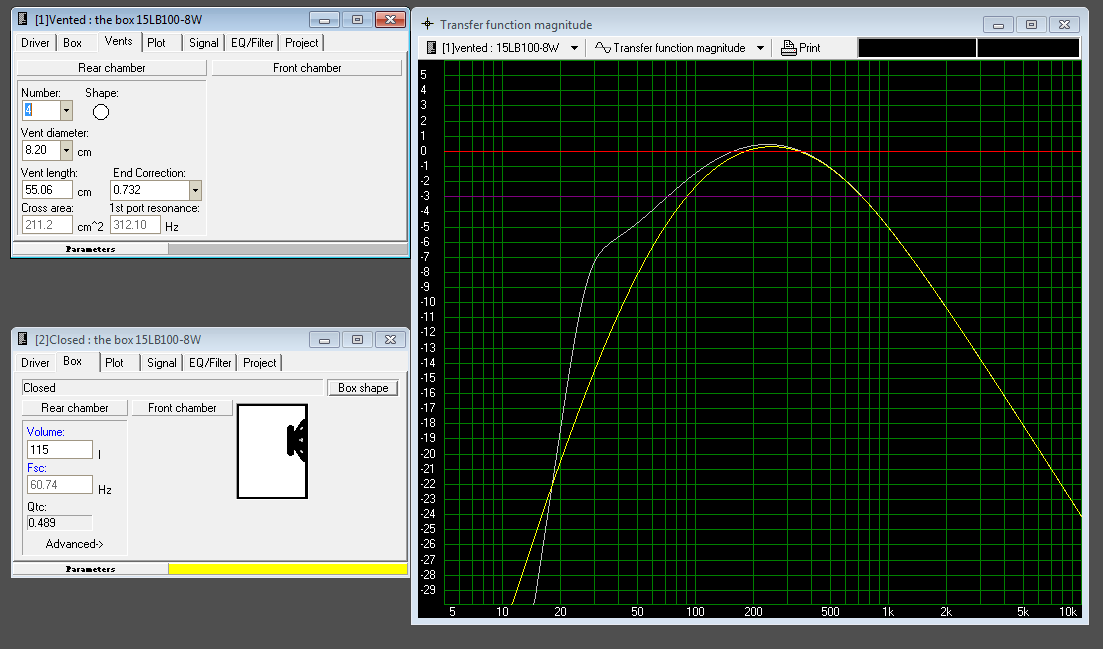Open the Vent diameter dropdown arrow
Viewport: 1103px width, 649px height.
[x=66, y=150]
